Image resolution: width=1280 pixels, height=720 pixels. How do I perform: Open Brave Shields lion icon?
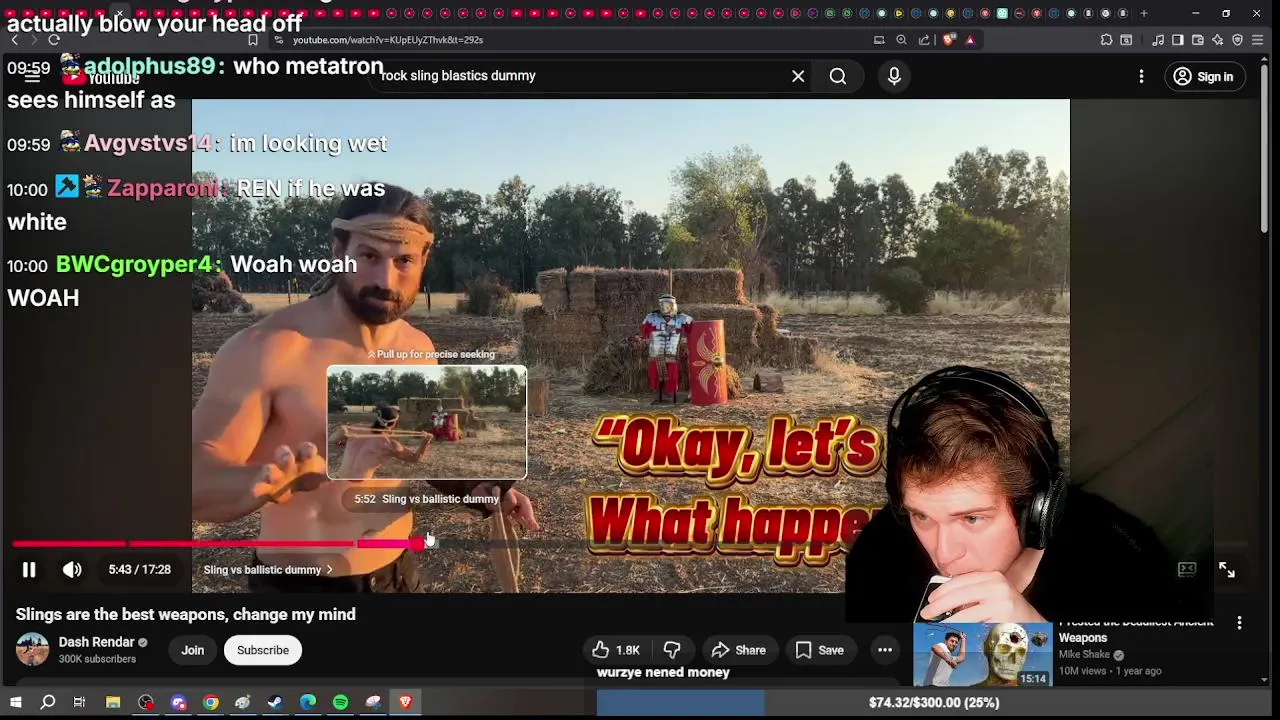pos(949,40)
